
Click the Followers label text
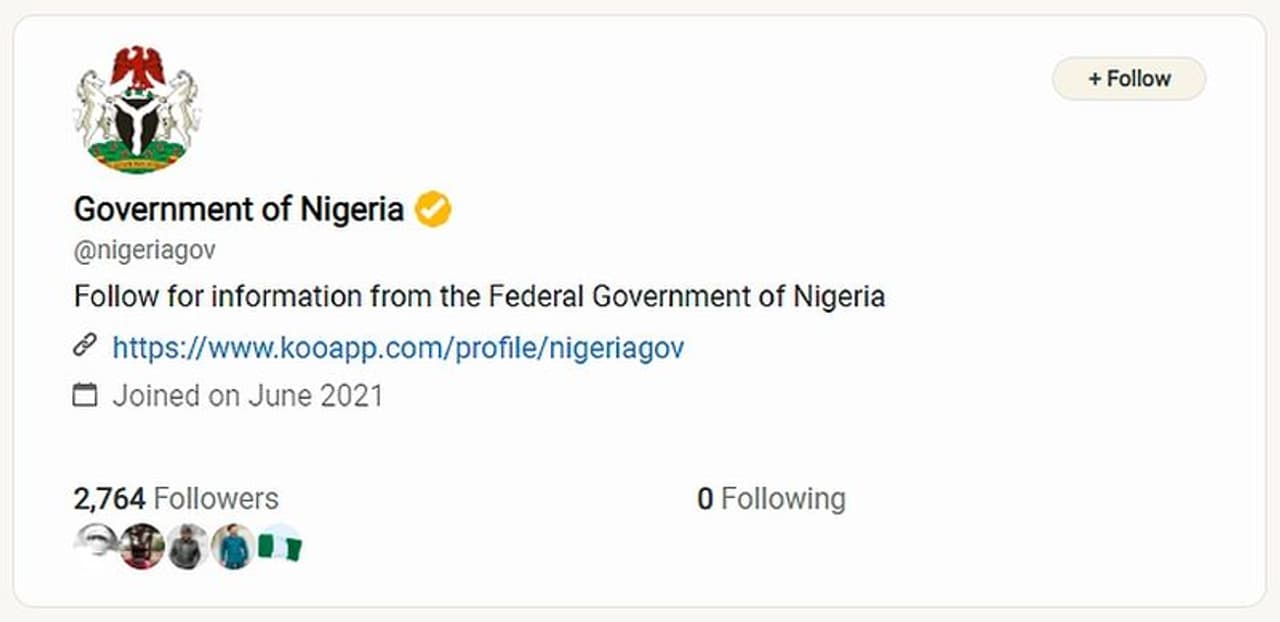216,498
